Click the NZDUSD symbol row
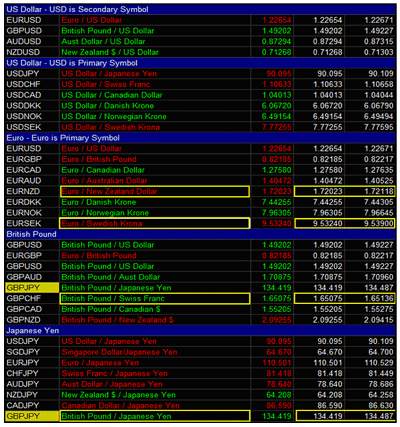This screenshot has height=427, width=400. [200, 52]
